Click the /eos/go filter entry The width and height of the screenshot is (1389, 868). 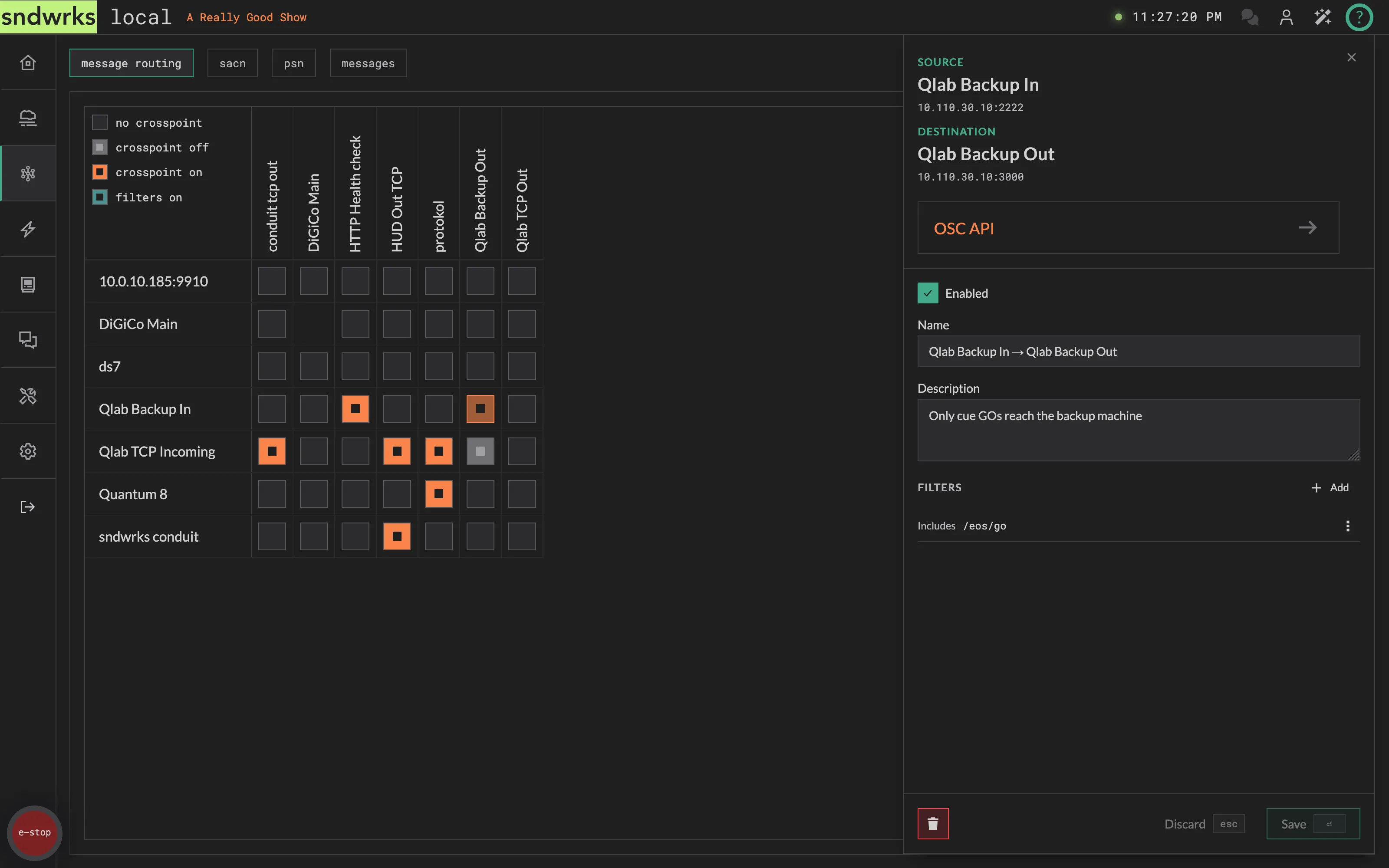[984, 526]
